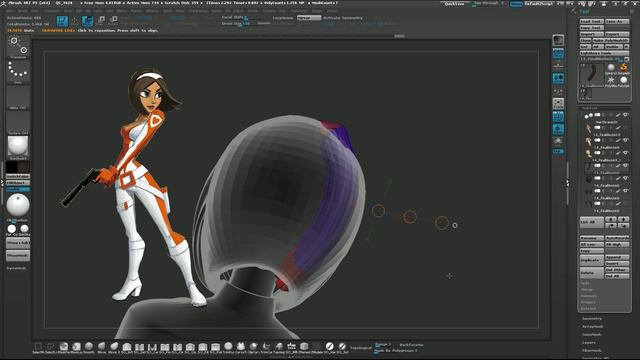This screenshot has height=360, width=640.
Task: Select the cube-shaped ZModeler brush icon
Action: pyautogui.click(x=304, y=347)
